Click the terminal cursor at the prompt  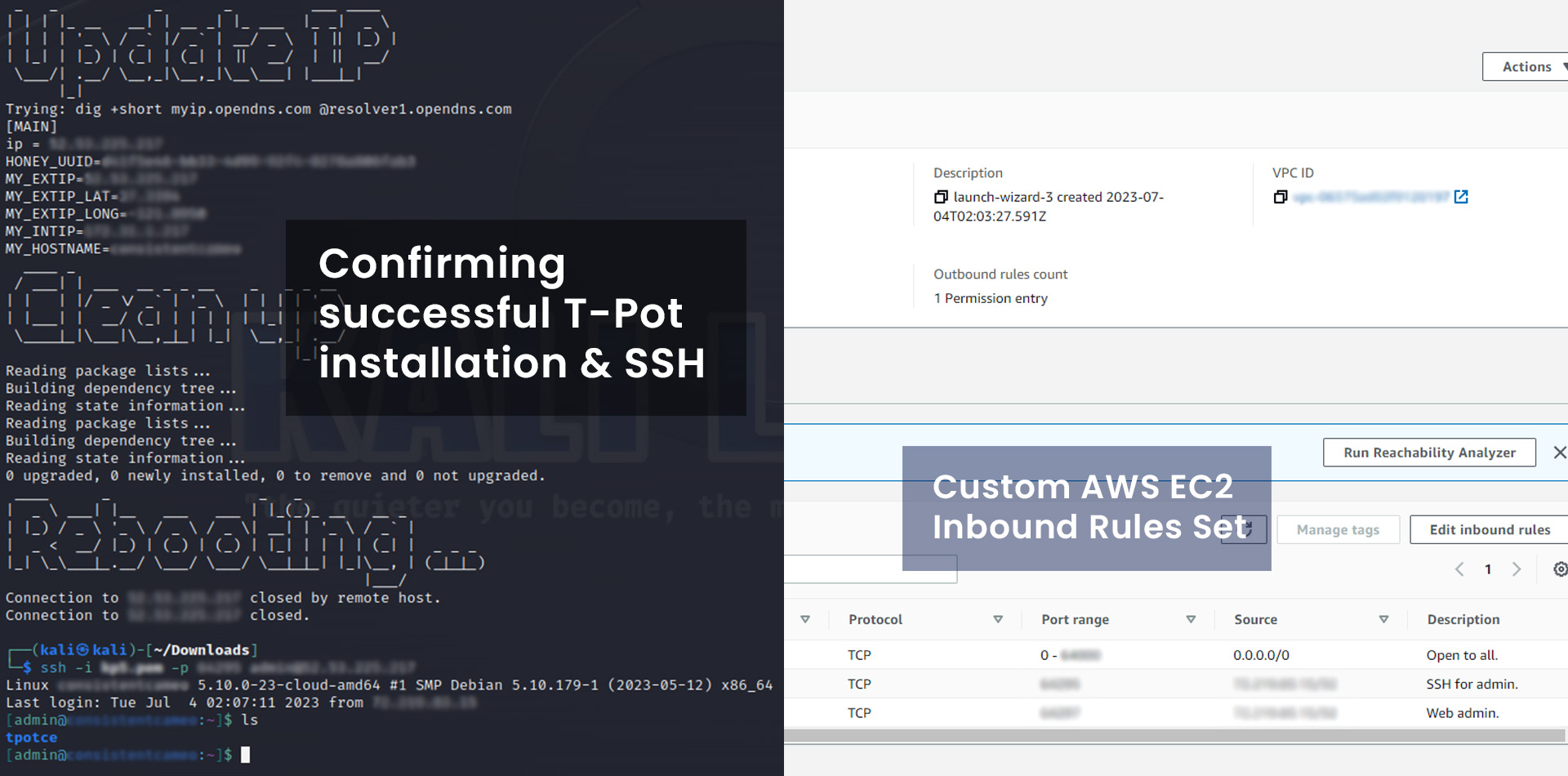coord(245,754)
